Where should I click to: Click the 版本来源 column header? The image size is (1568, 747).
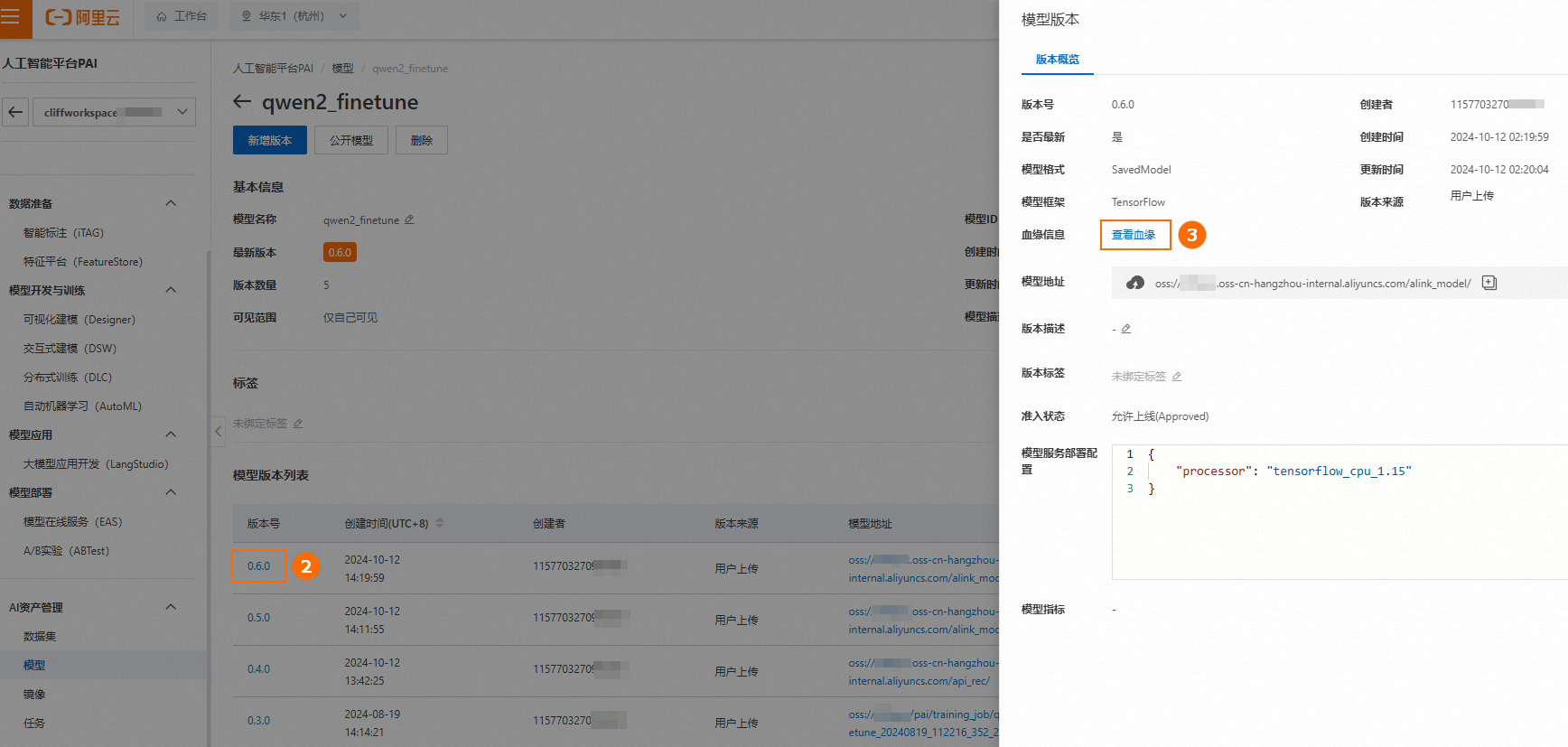(x=736, y=524)
